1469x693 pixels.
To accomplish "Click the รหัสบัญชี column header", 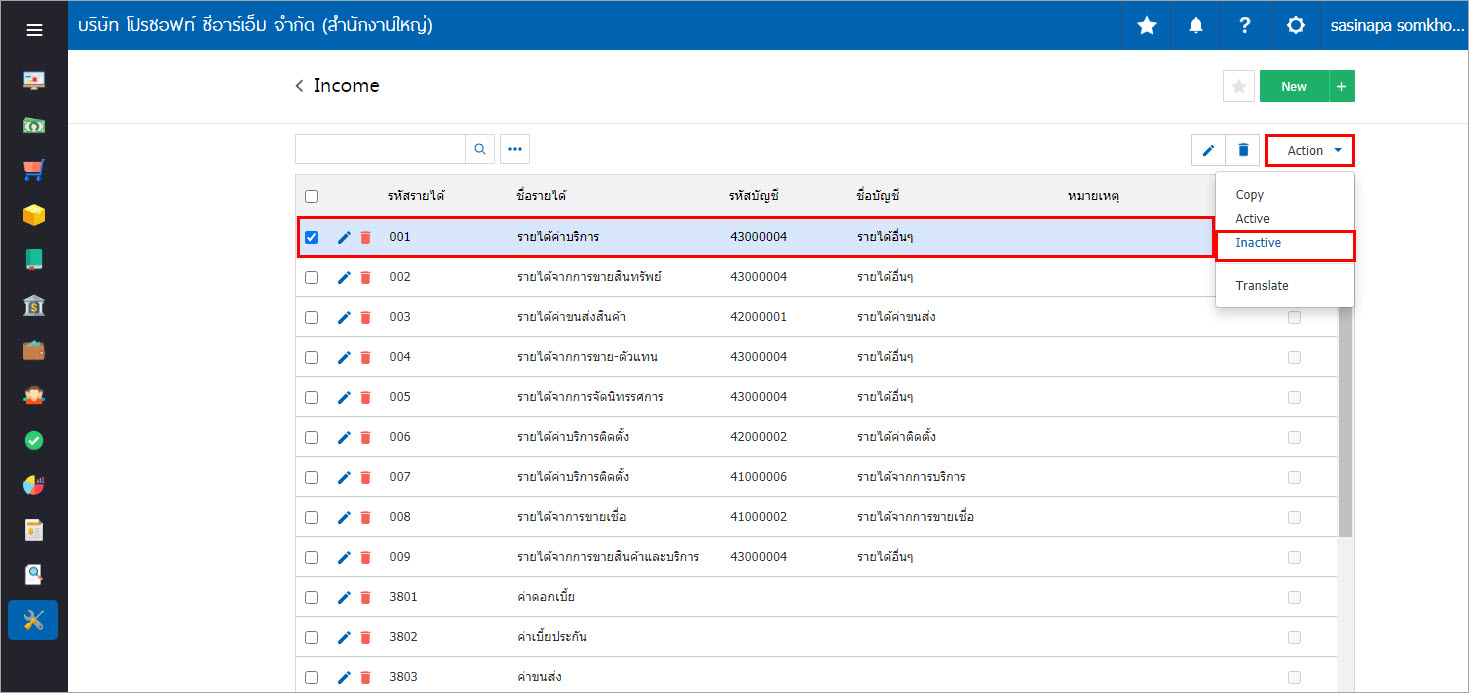I will click(x=754, y=196).
